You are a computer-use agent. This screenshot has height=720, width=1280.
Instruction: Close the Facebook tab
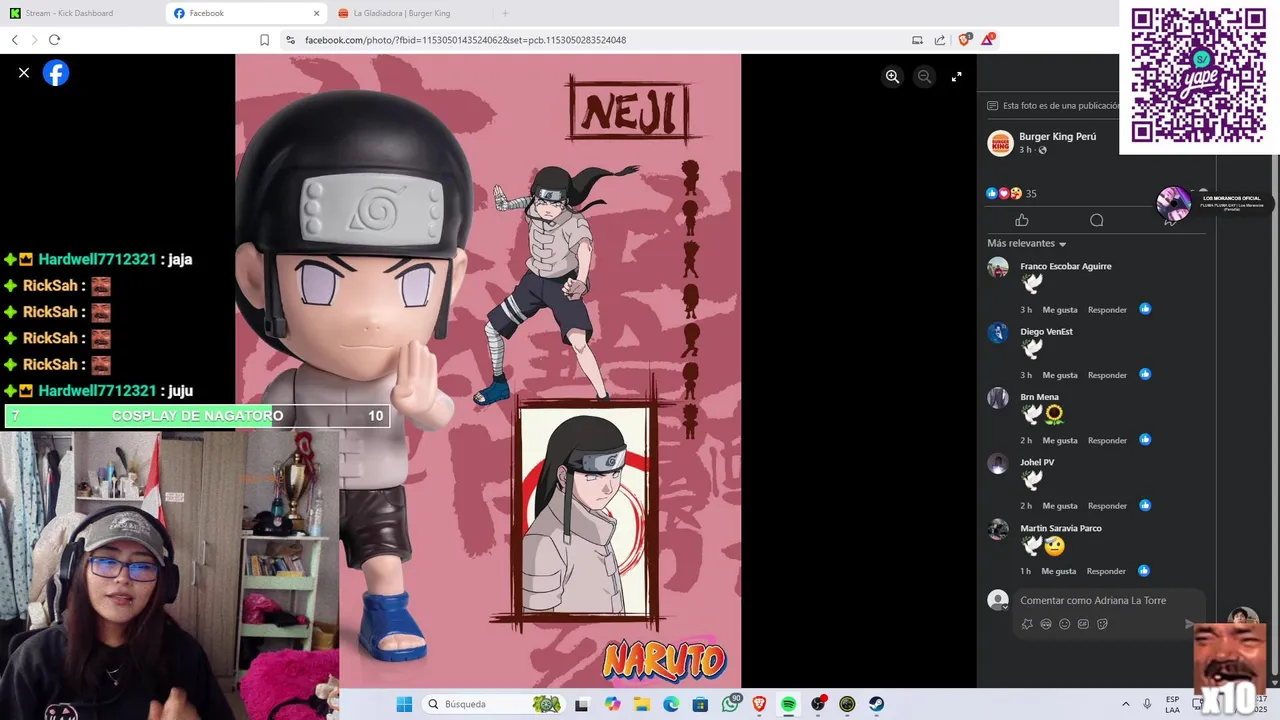point(317,13)
